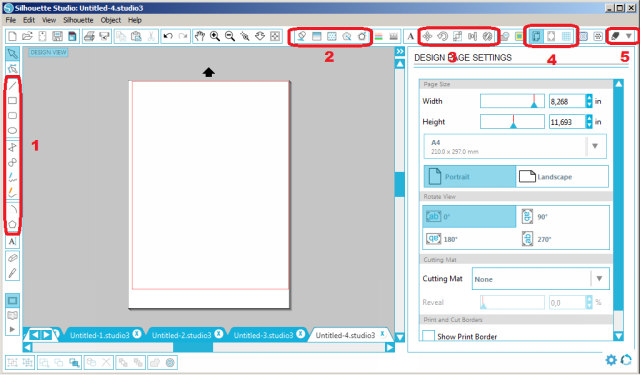Open the Scale window

point(457,36)
